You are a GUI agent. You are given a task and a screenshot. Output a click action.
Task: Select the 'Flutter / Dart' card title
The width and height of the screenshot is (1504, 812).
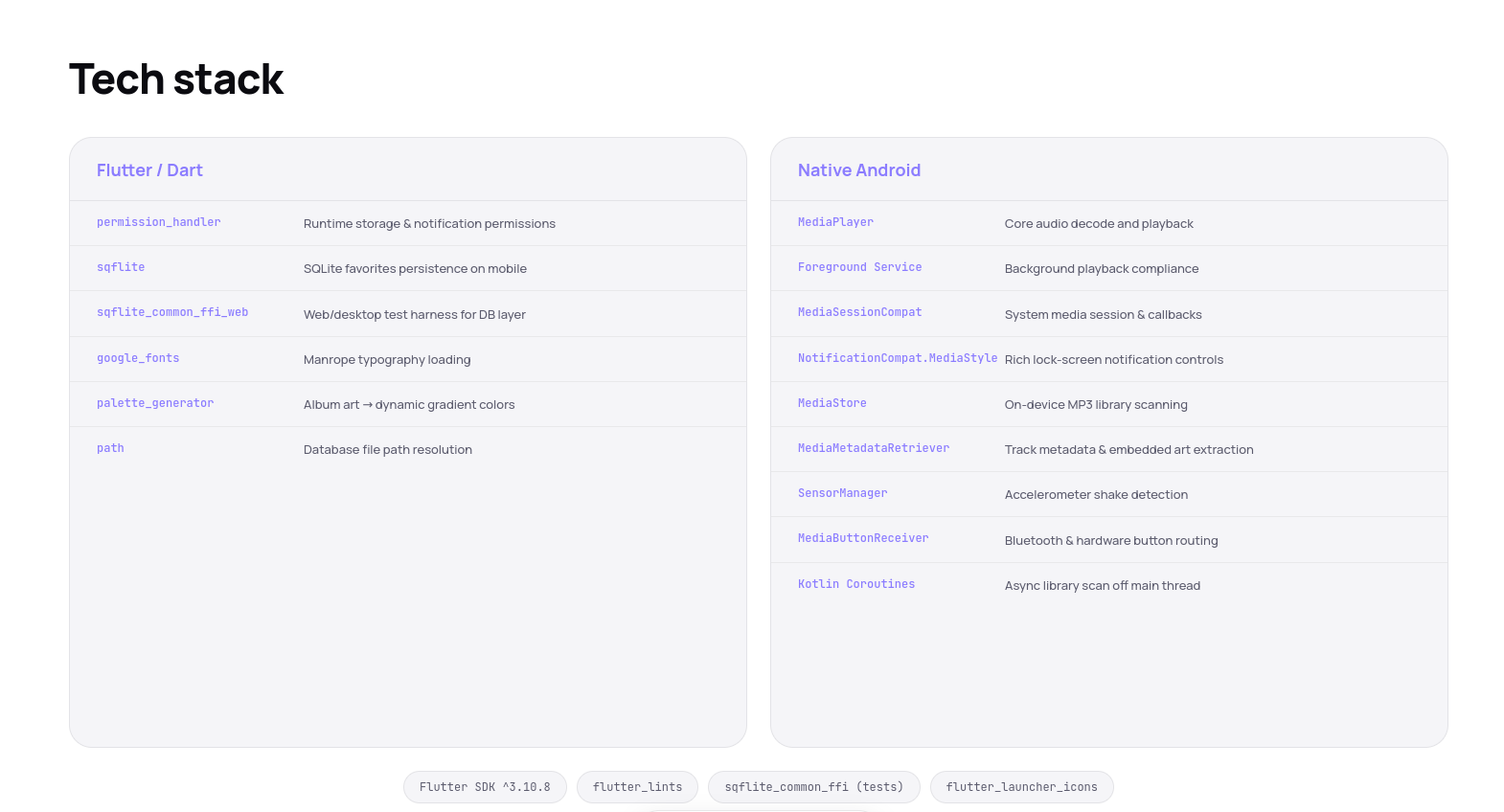point(149,170)
